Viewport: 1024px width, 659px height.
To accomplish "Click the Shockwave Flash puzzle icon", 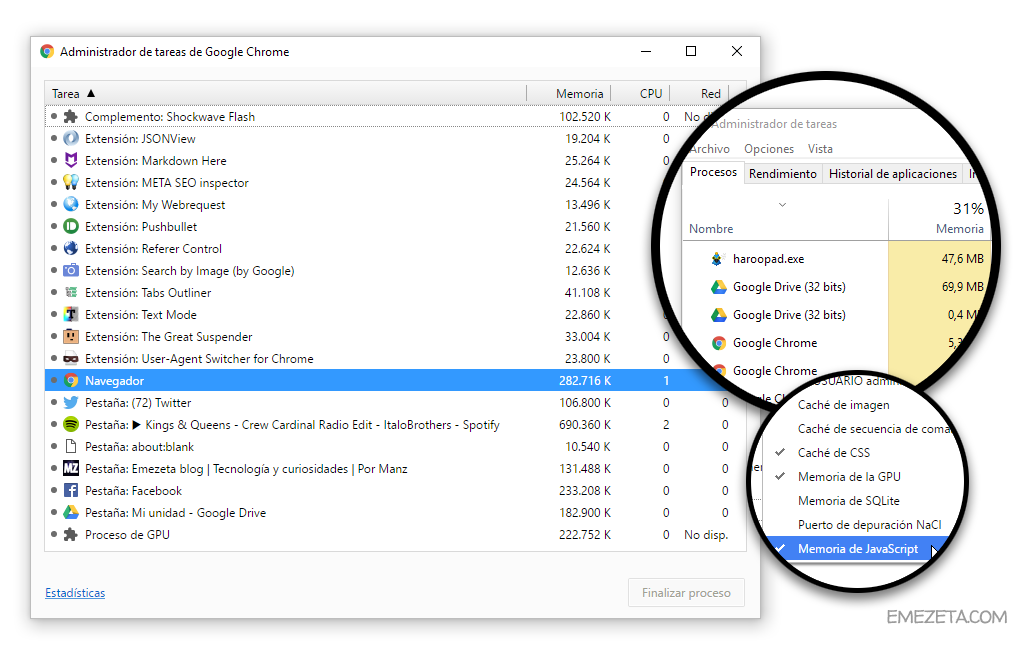I will point(71,117).
